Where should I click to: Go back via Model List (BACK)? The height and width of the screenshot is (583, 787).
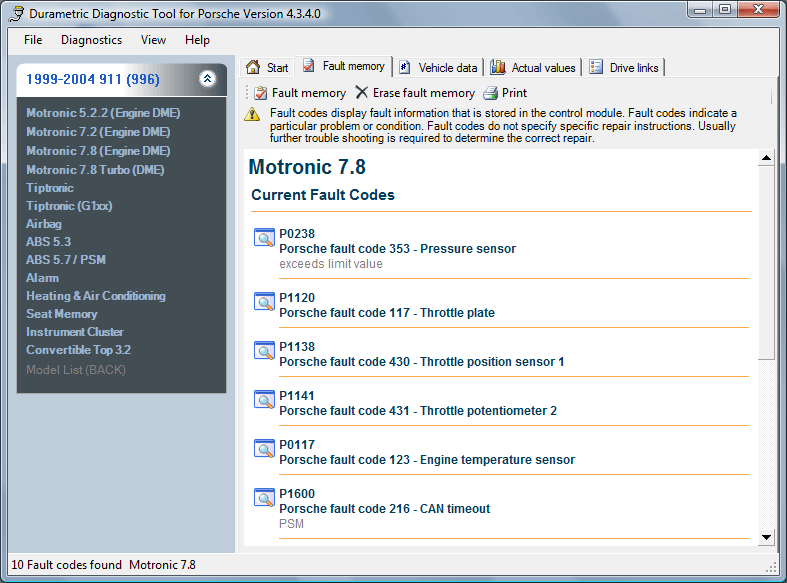tap(76, 370)
